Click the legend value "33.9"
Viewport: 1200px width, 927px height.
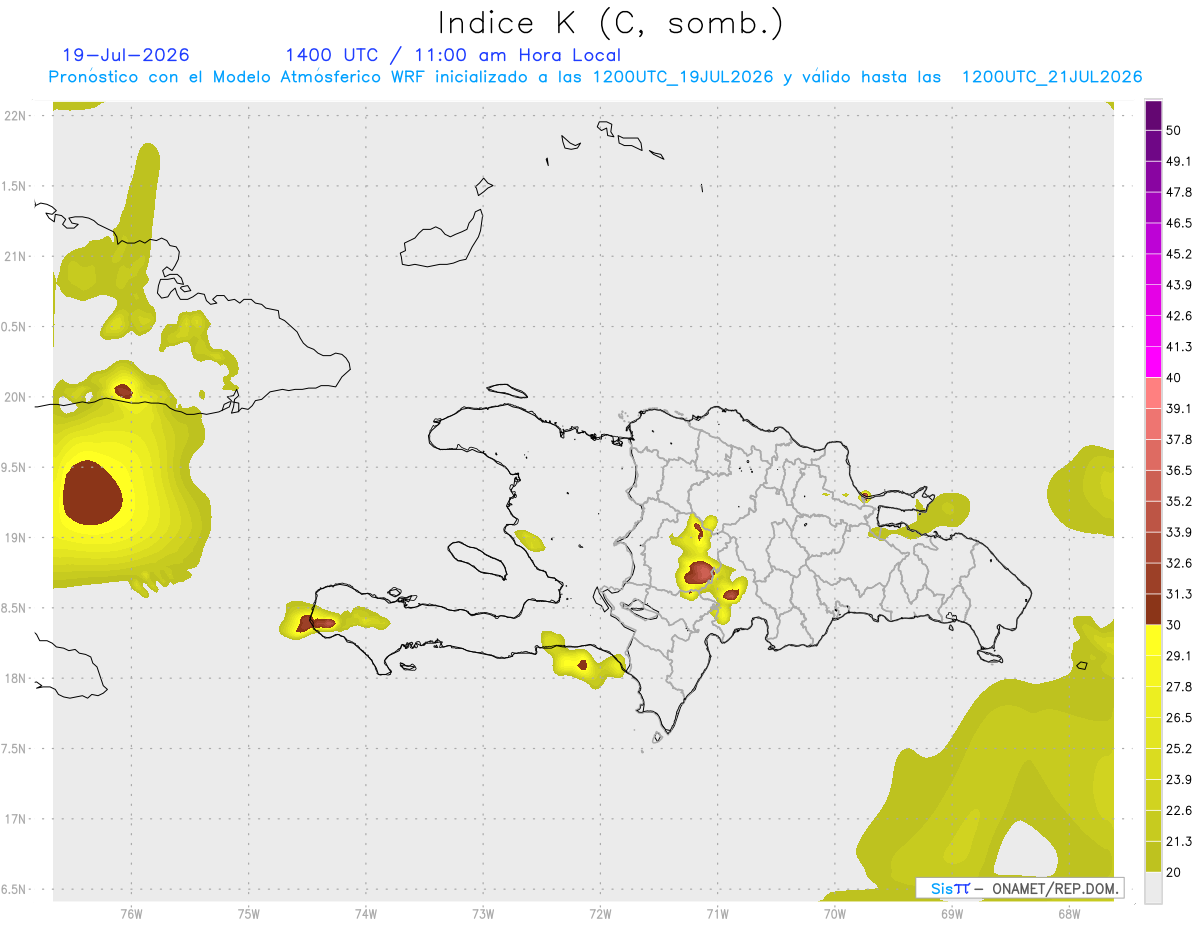[1179, 532]
